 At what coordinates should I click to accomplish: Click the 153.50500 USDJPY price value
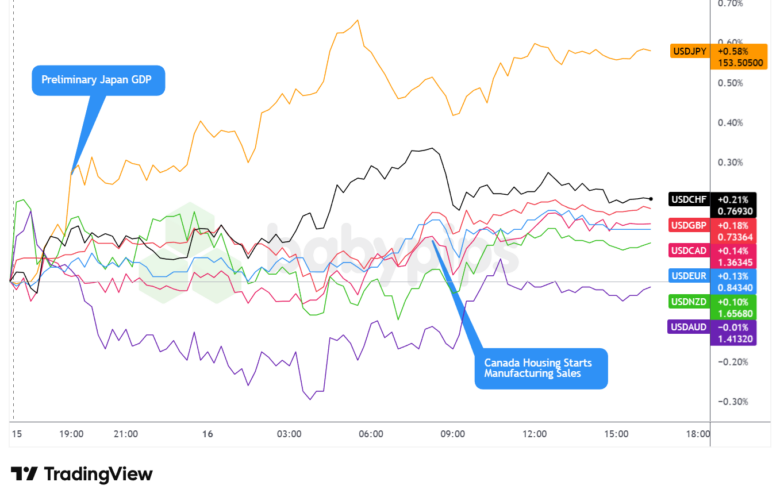pos(738,62)
